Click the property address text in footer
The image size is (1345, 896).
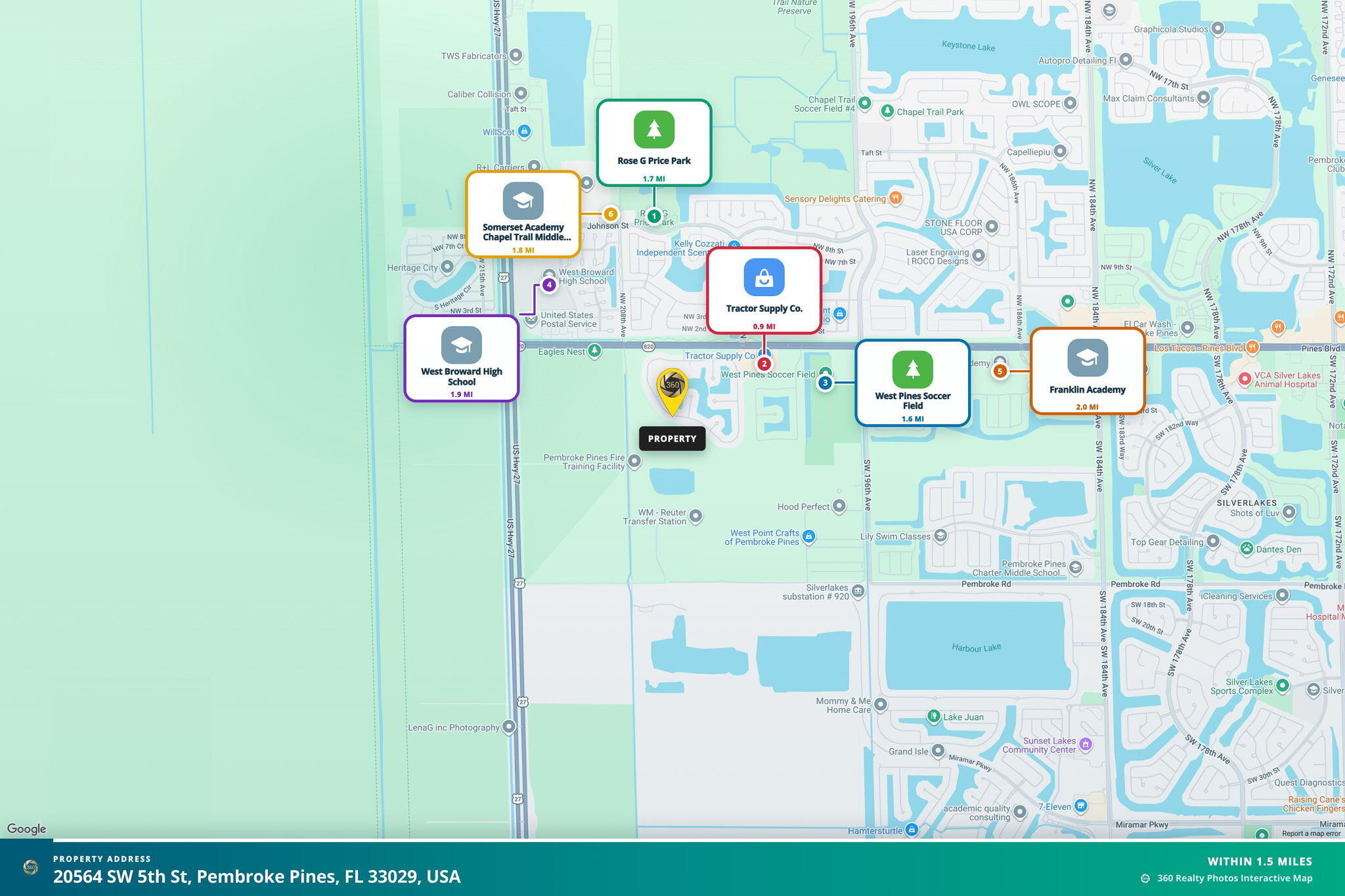(257, 877)
